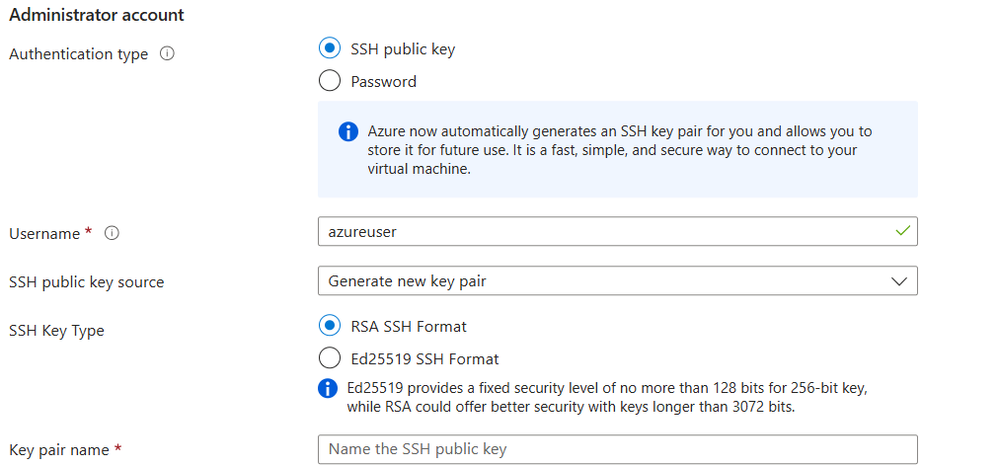Click the Authentication type info icon
This screenshot has height=473, width=998.
[x=167, y=54]
